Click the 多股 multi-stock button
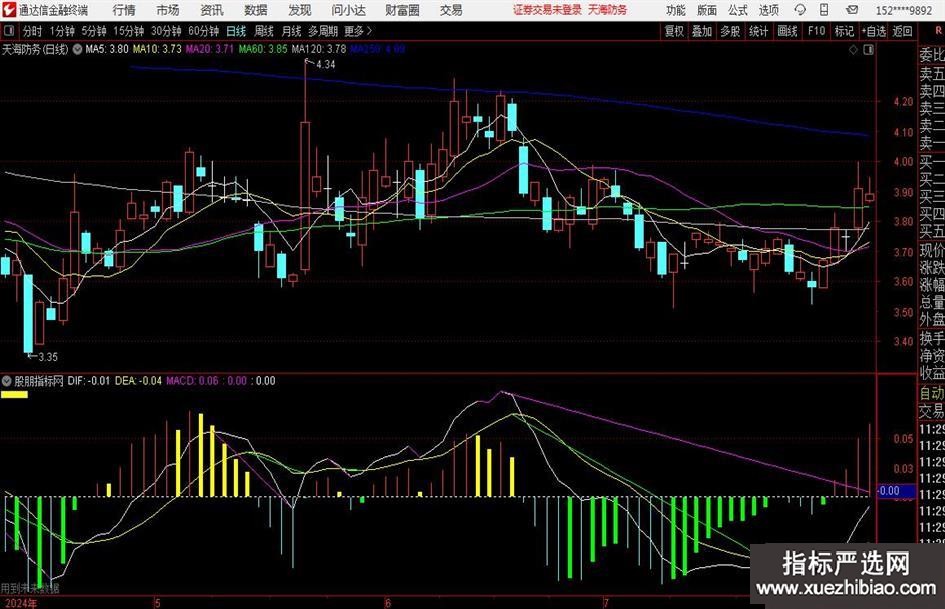The height and width of the screenshot is (609, 945). (730, 31)
